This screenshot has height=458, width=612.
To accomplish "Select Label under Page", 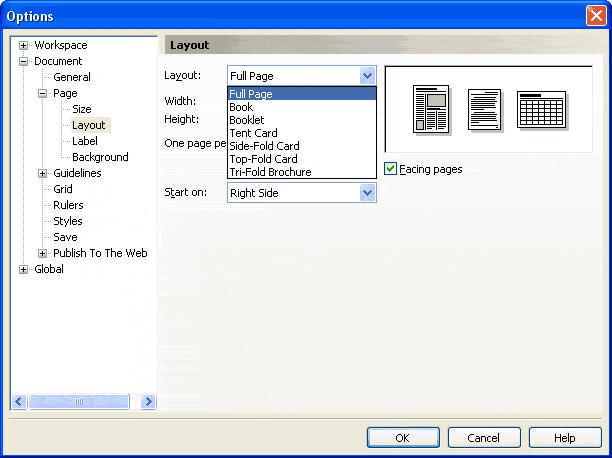I will pyautogui.click(x=85, y=141).
